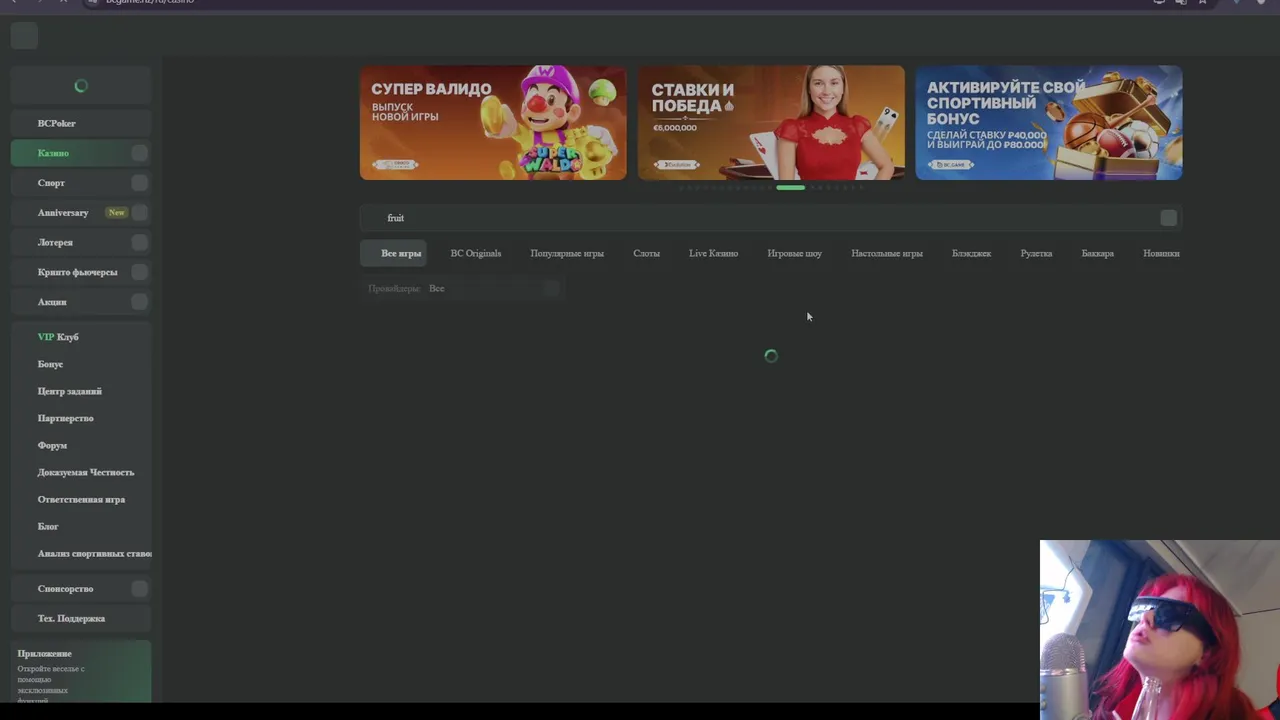Open the BCPoker sidebar item
1280x720 pixels.
(x=81, y=123)
